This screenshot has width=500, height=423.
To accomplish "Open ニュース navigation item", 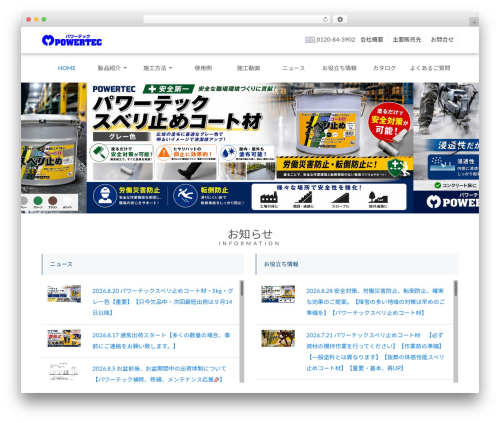I will (x=293, y=68).
